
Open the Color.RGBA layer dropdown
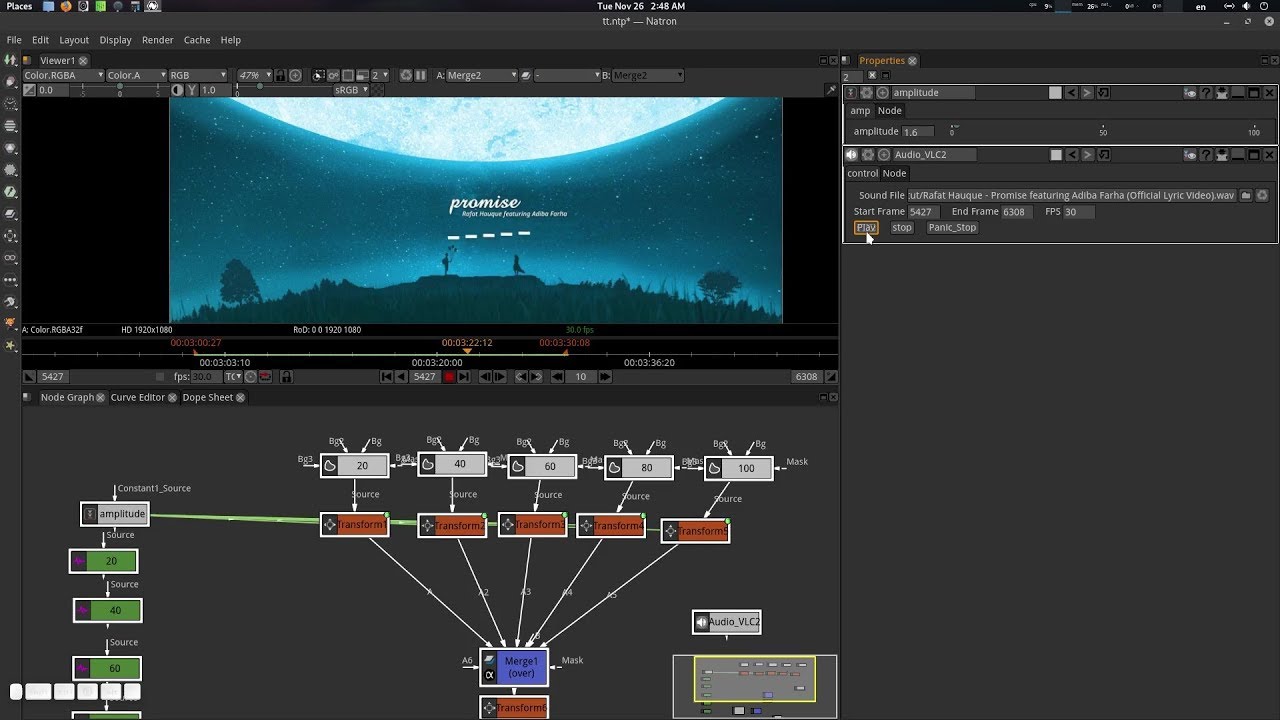point(64,75)
